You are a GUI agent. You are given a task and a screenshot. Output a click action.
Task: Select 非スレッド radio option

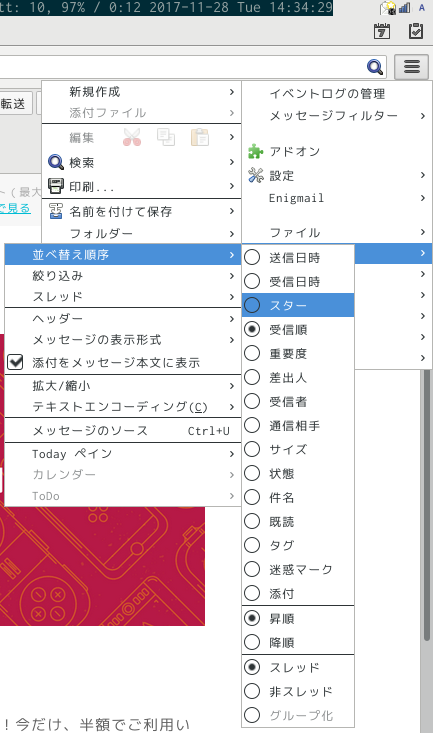pos(252,690)
